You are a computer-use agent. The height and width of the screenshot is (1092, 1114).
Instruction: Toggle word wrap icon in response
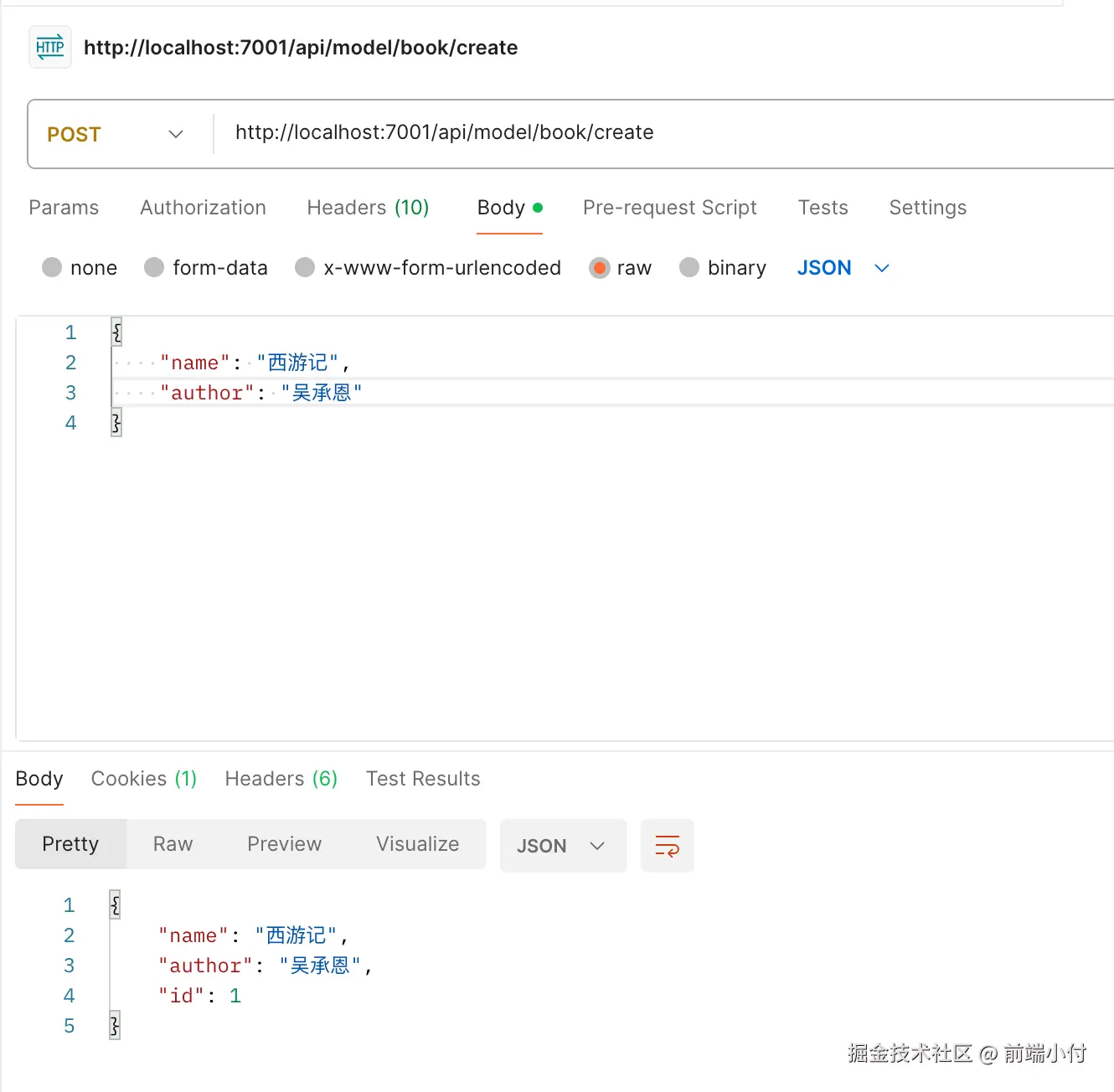(x=667, y=846)
